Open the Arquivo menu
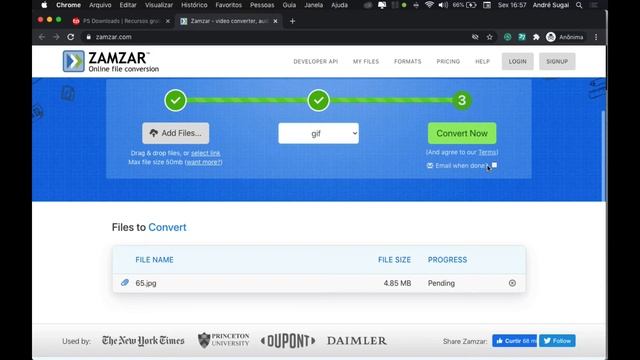This screenshot has height=360, width=640. [100, 5]
